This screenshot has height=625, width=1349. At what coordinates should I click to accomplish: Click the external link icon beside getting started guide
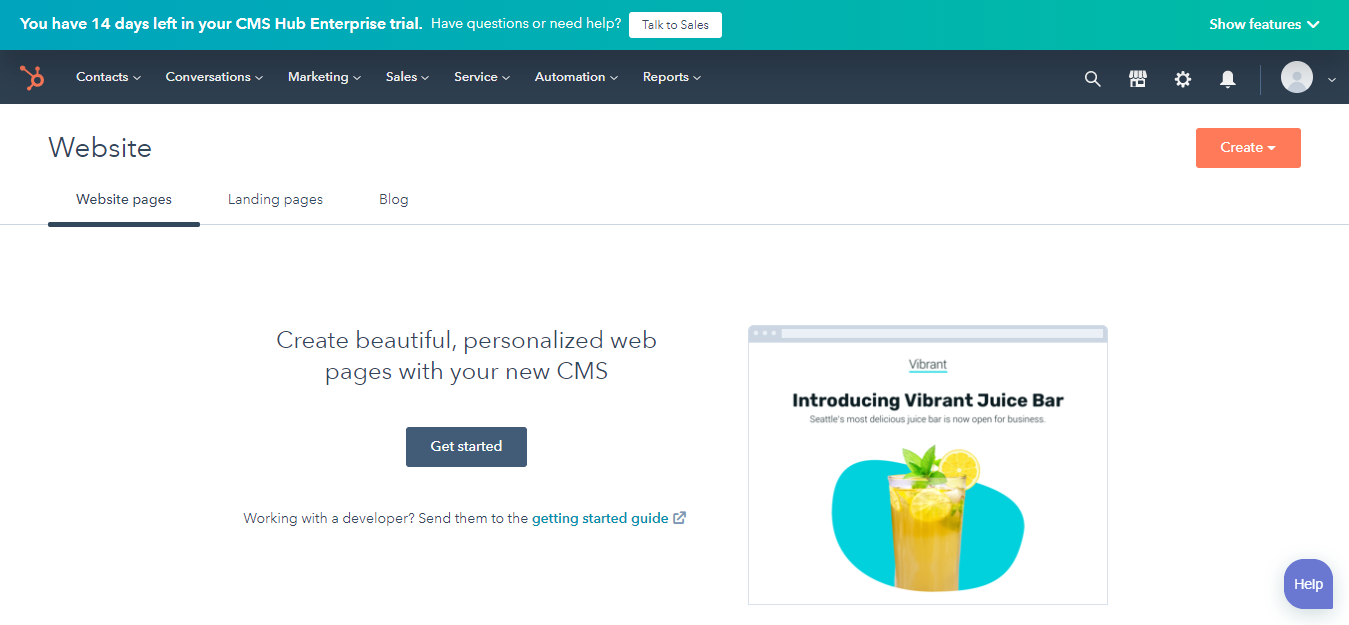pyautogui.click(x=679, y=518)
